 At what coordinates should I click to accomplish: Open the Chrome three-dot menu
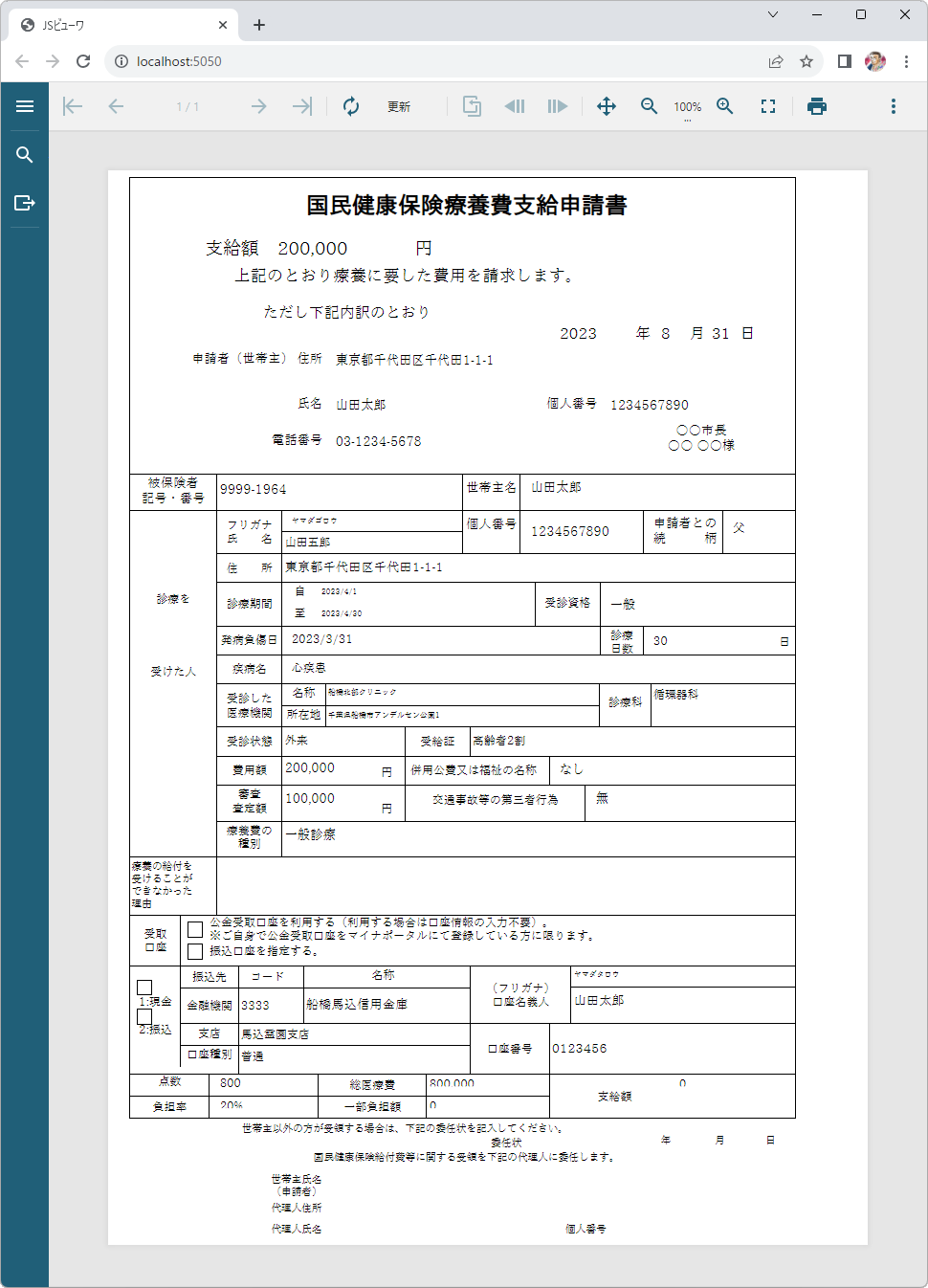[906, 61]
